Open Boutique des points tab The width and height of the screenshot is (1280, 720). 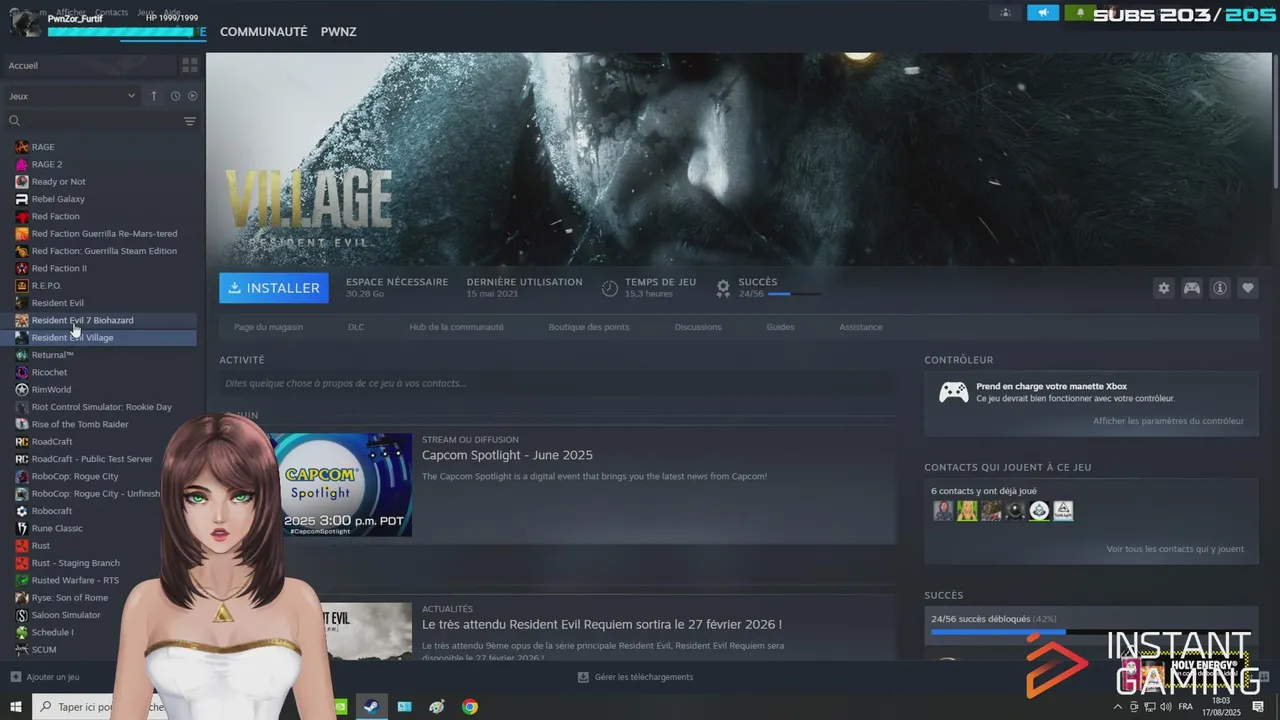coord(589,327)
